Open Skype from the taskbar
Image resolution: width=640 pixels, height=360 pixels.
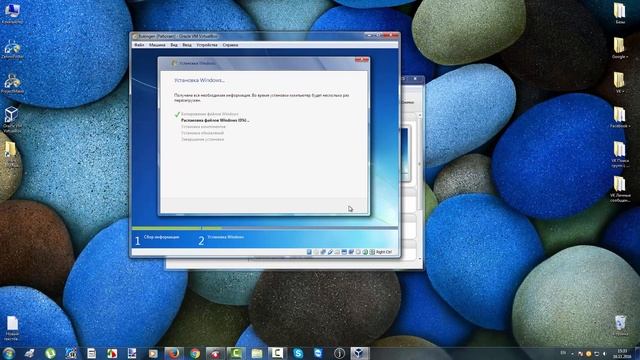[298, 353]
